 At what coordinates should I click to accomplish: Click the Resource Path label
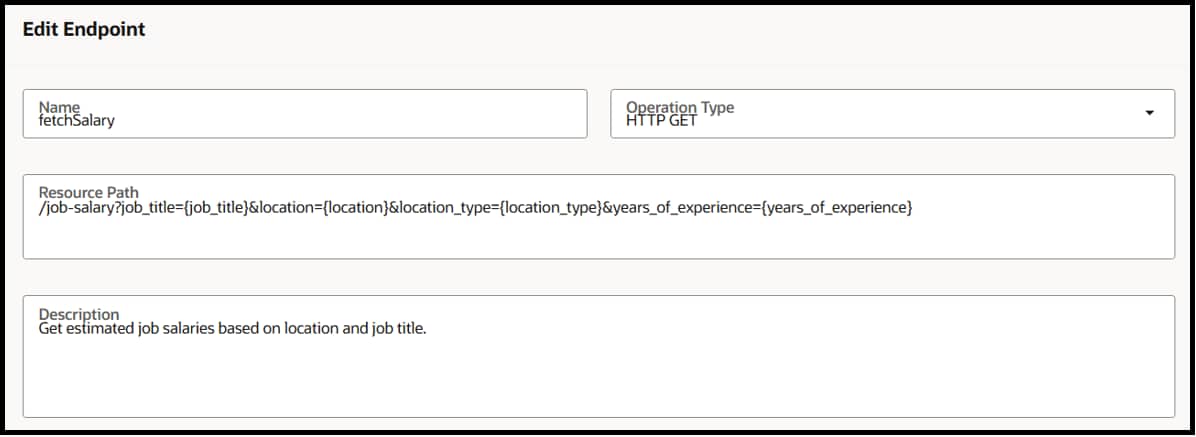tap(88, 192)
